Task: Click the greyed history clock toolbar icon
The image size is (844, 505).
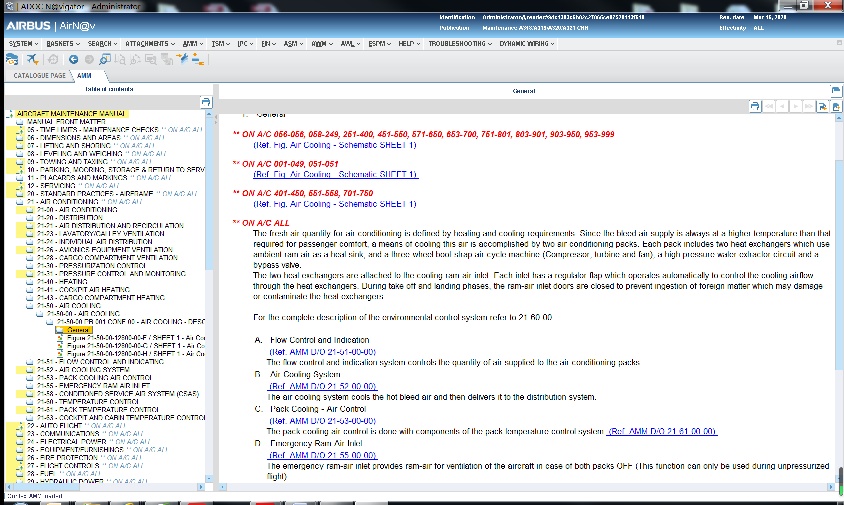Action: tap(53, 59)
